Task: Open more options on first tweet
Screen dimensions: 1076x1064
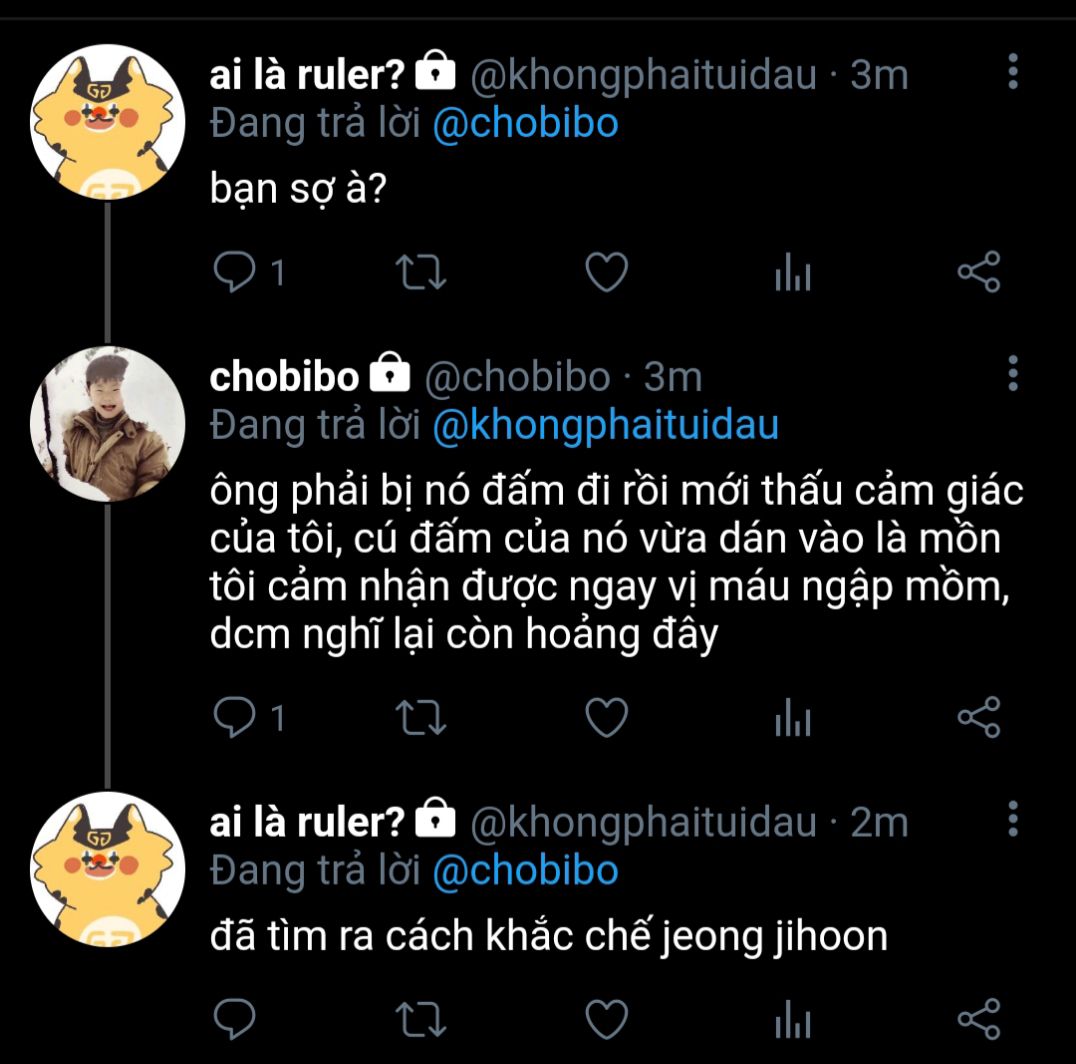Action: (1013, 73)
